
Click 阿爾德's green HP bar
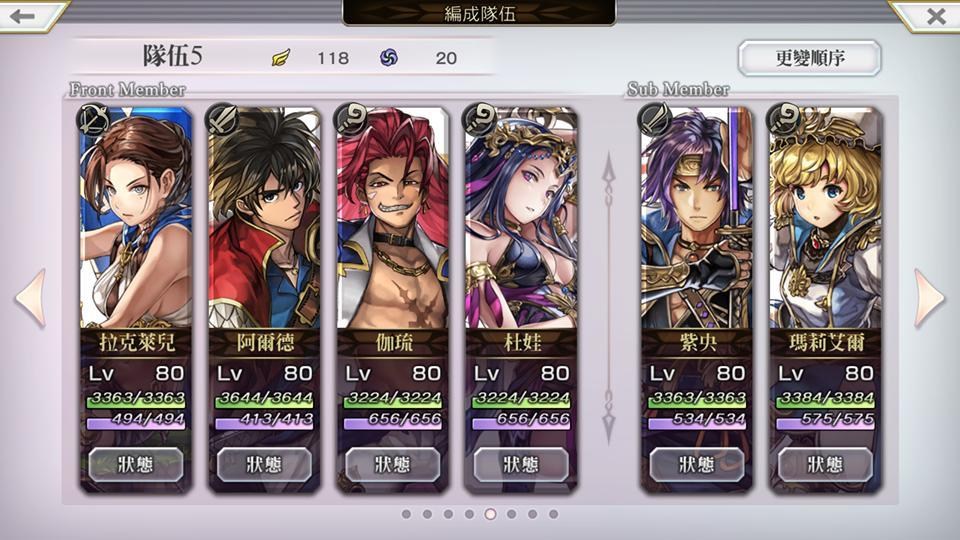(x=264, y=399)
